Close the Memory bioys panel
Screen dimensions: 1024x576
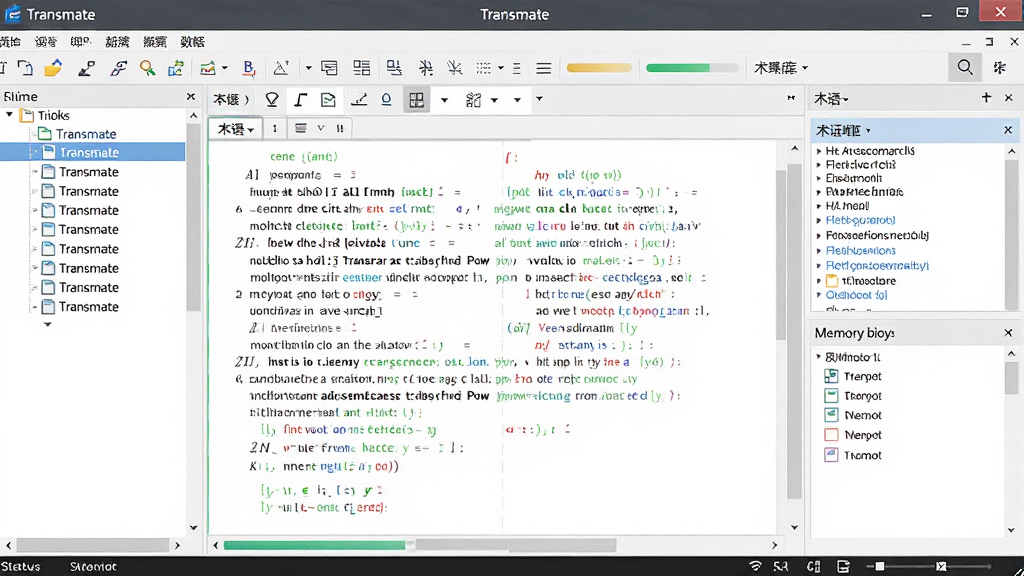(x=1008, y=333)
